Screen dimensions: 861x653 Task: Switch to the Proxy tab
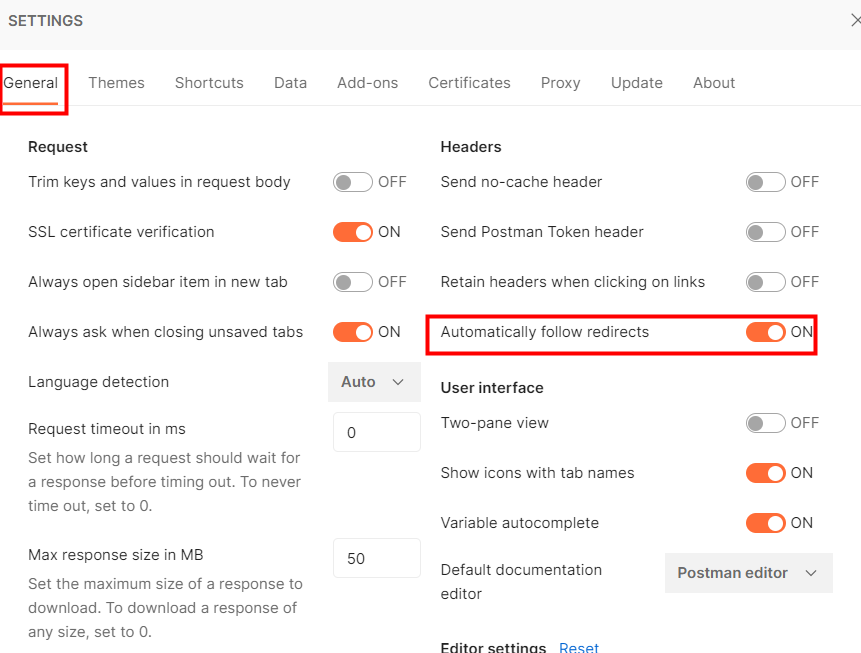pyautogui.click(x=560, y=83)
